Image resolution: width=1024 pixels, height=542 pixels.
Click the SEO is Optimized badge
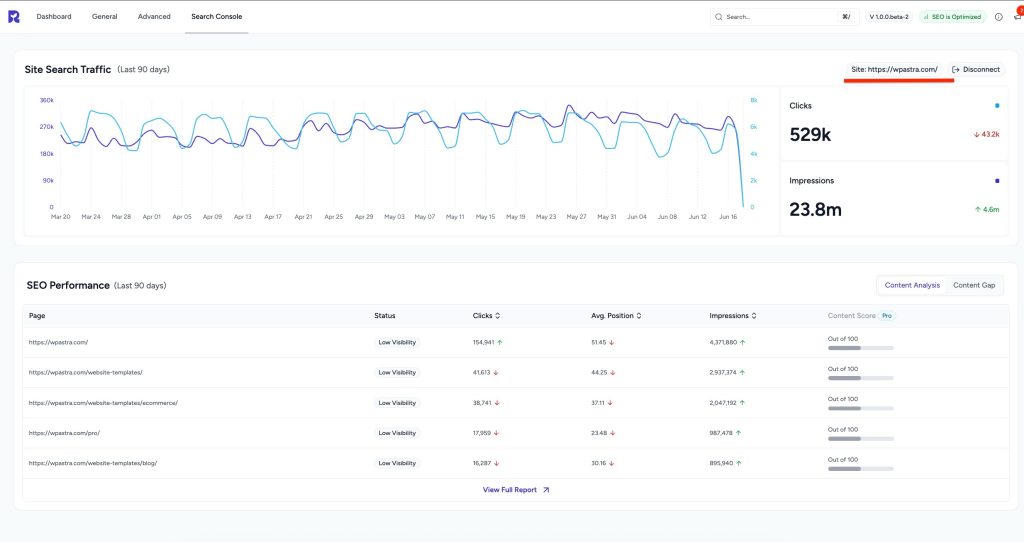pyautogui.click(x=953, y=17)
